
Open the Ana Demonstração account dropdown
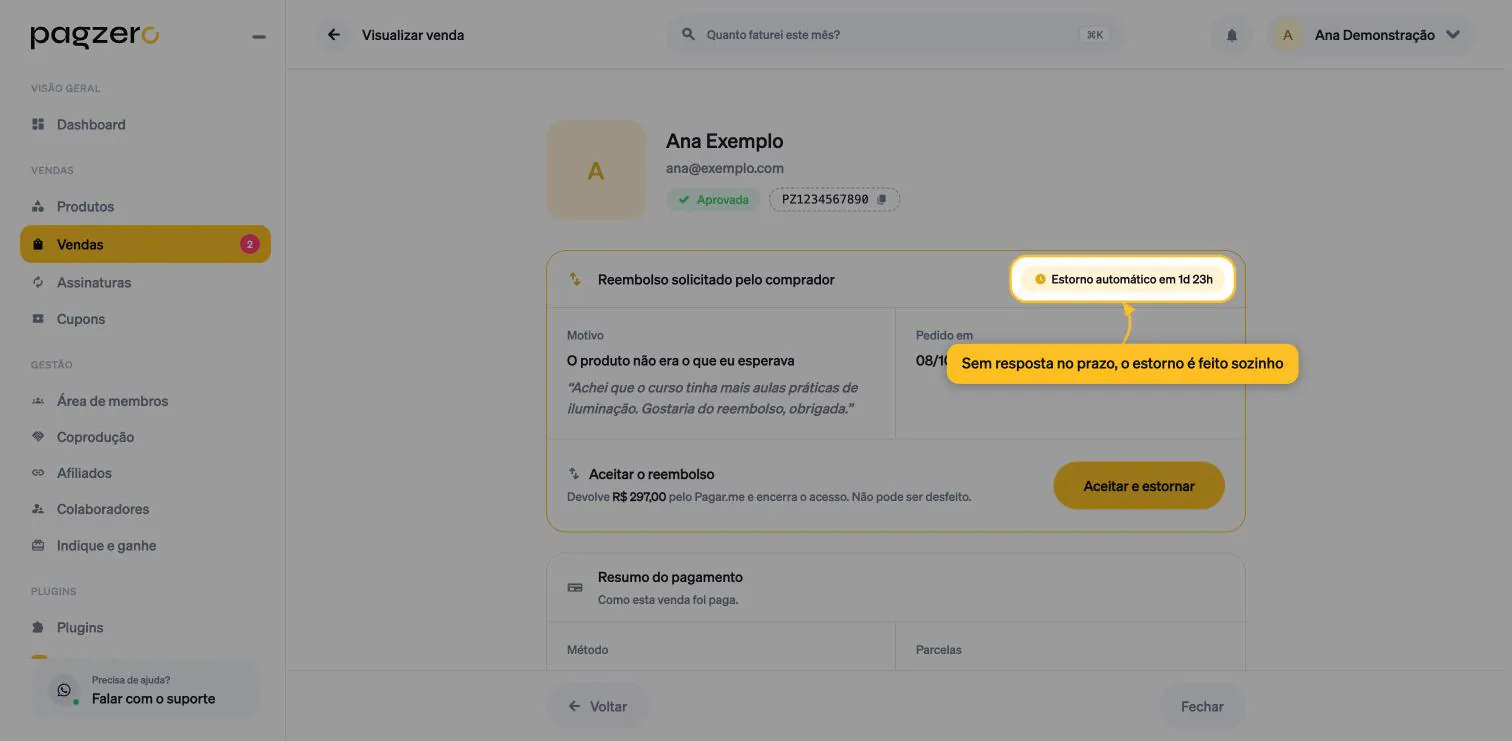[x=1370, y=35]
